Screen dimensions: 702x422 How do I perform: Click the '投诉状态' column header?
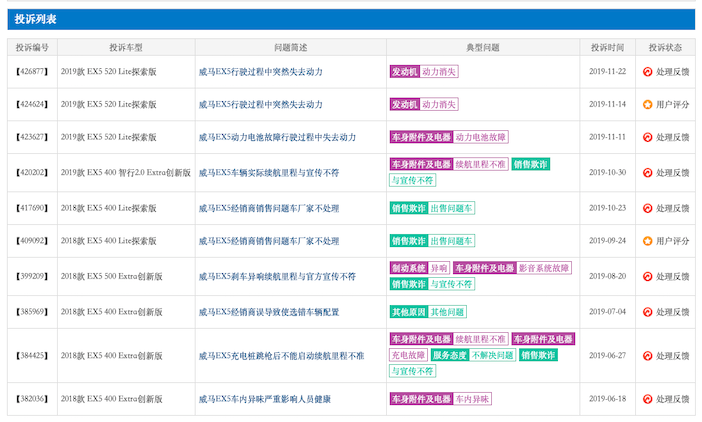[x=665, y=47]
